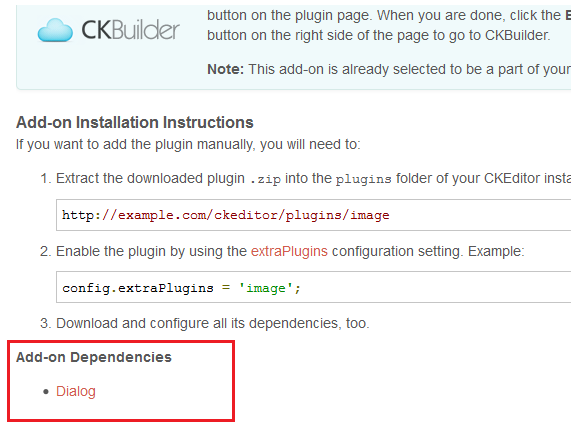Click the example.com plugins URL code box

pos(313,215)
